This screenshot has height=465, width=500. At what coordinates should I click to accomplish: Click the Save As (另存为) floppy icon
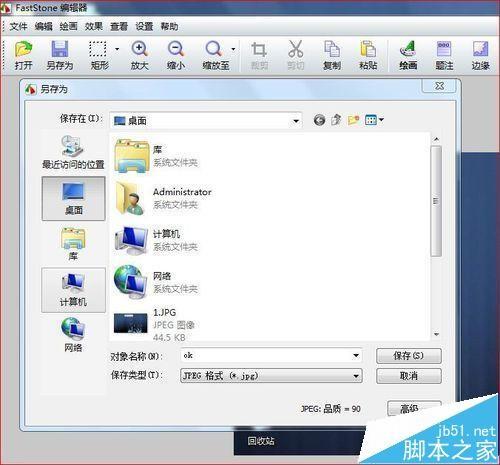[x=60, y=55]
